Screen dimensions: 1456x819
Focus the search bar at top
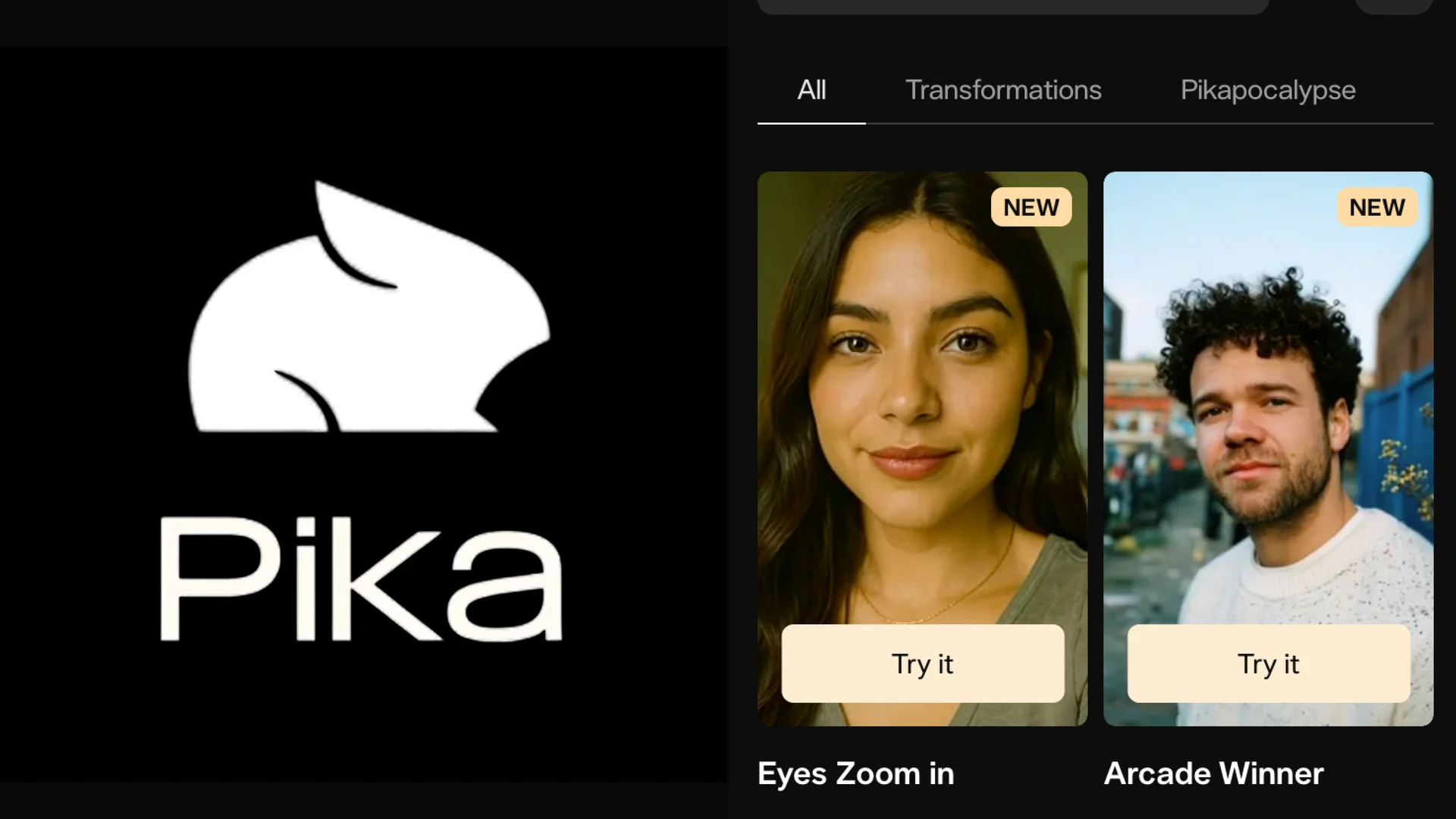pyautogui.click(x=1013, y=6)
